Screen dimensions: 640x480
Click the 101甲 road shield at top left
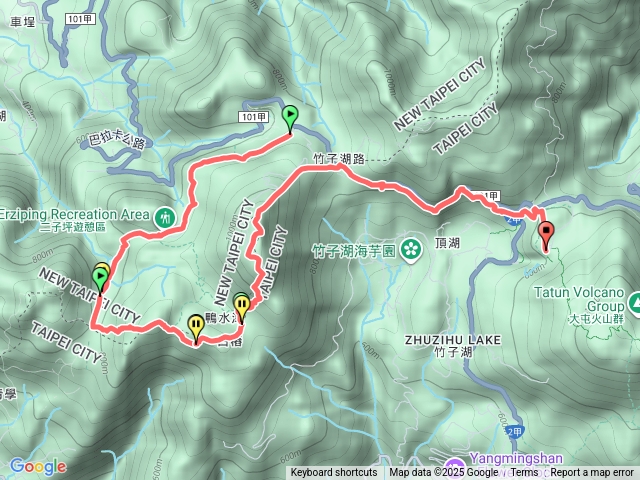80,19
